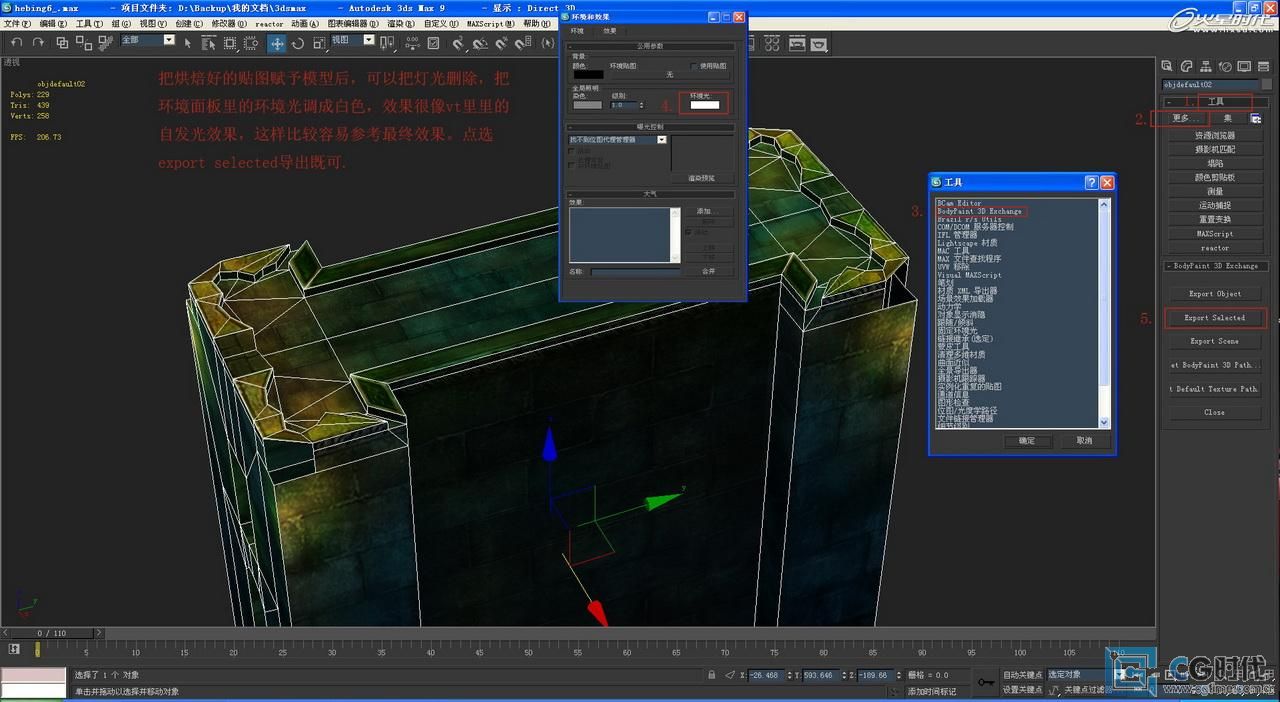Viewport: 1280px width, 702px height.
Task: Enable the 使用贴图 checkbox
Action: (693, 66)
